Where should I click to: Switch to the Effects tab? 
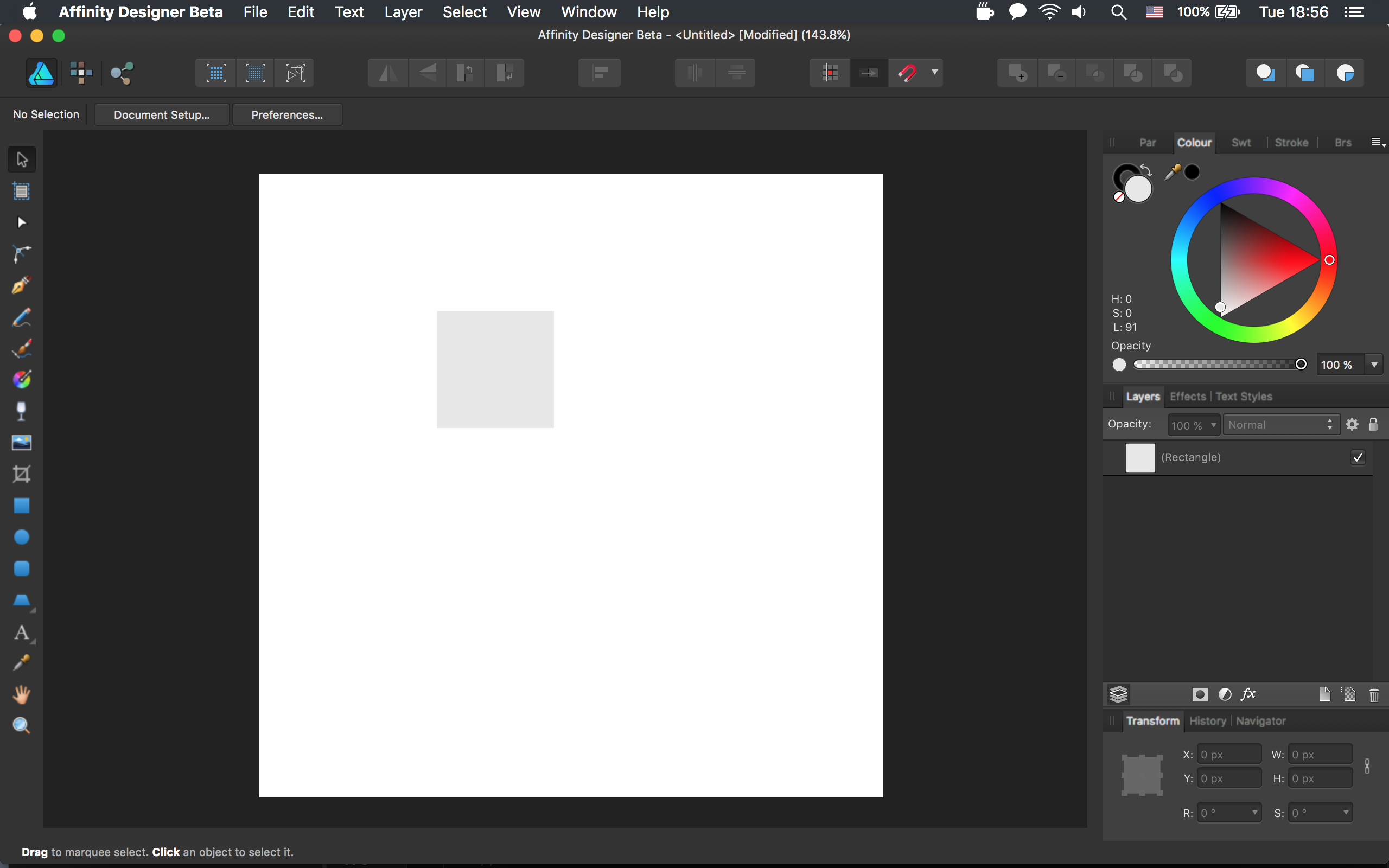point(1188,397)
